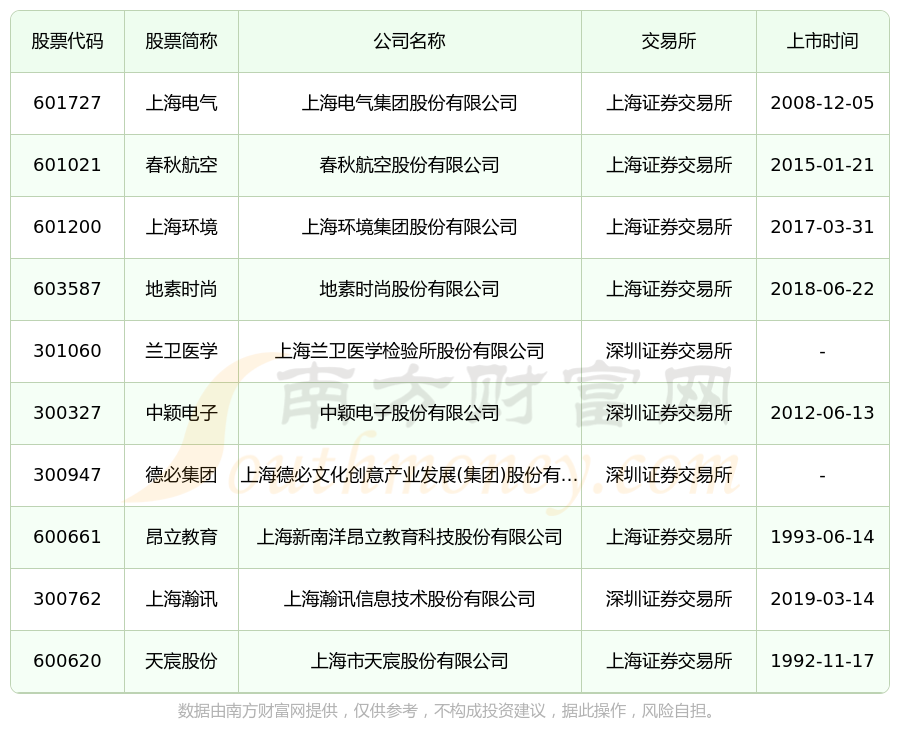The image size is (900, 738).
Task: Select stock code 603587
Action: 67,289
